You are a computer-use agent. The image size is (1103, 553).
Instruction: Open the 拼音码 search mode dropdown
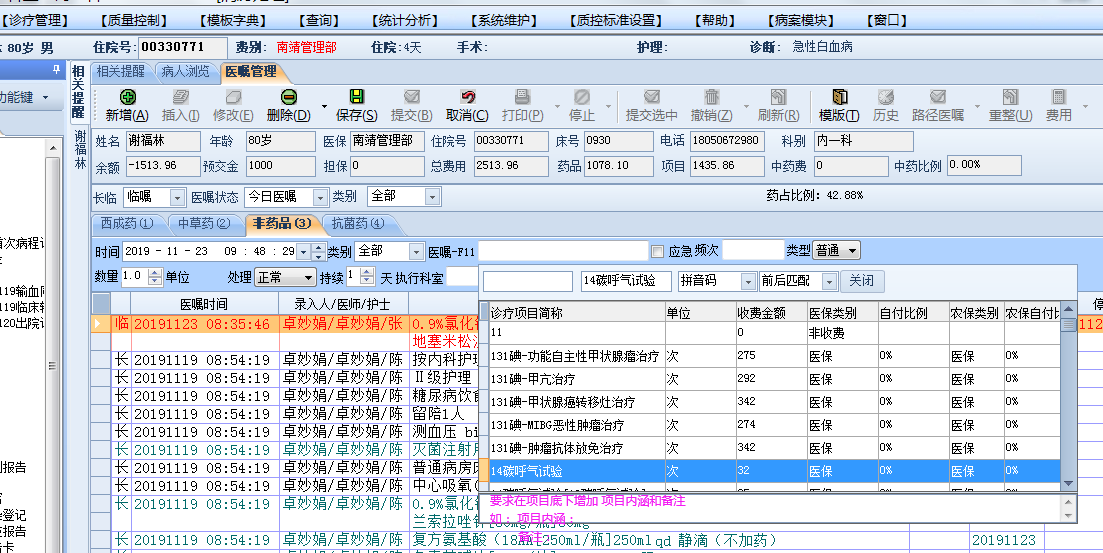(748, 281)
